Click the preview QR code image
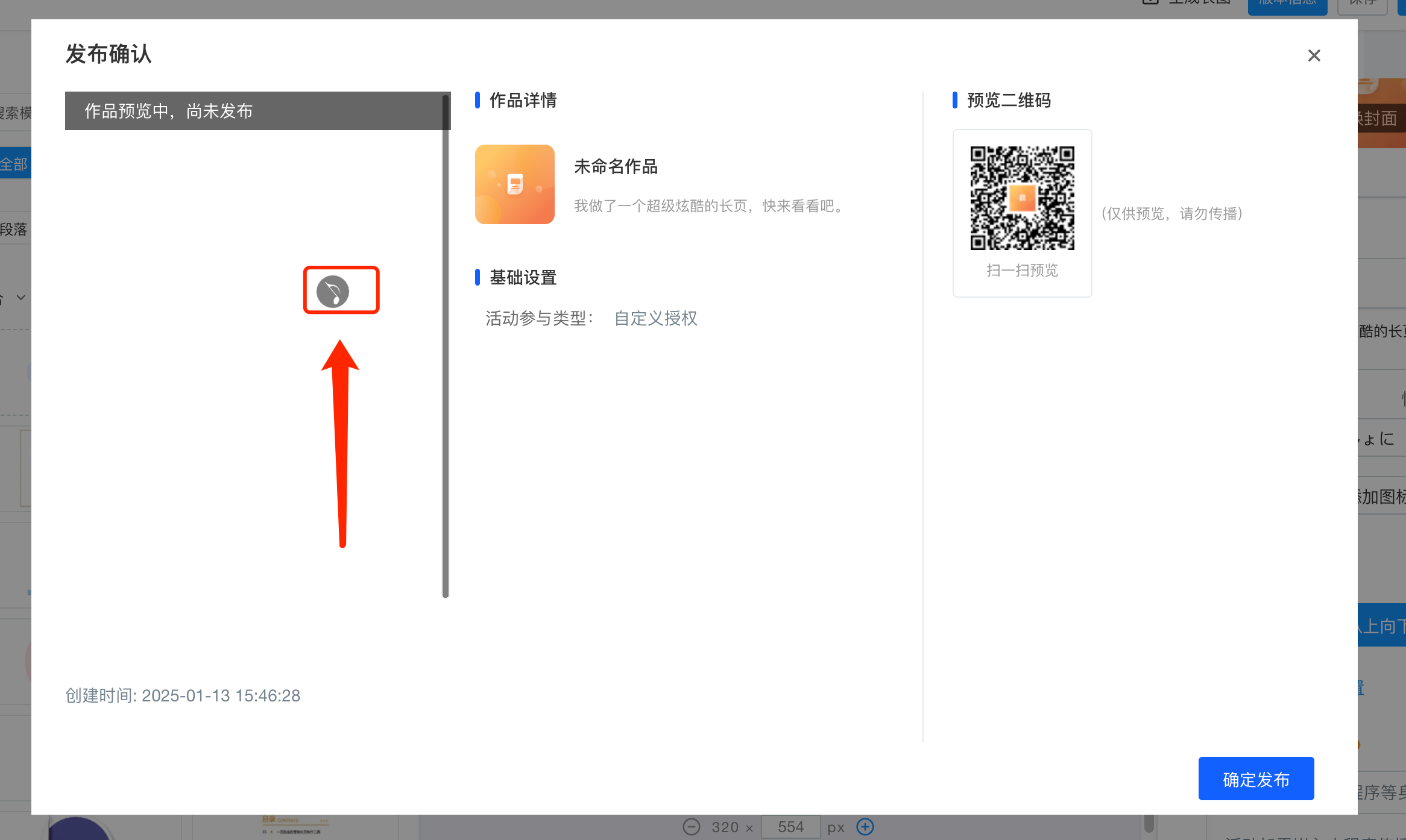 click(x=1022, y=198)
